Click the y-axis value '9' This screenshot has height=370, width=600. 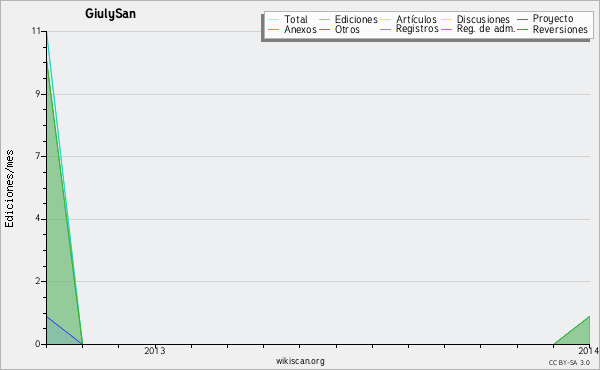[38, 94]
